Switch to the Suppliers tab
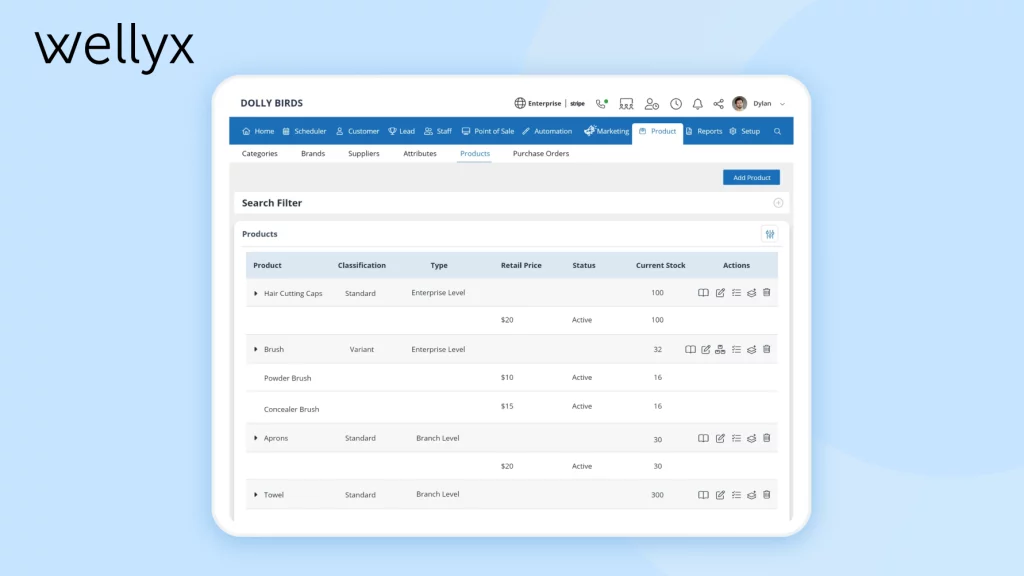Screen dimensions: 1024x576 tap(364, 153)
